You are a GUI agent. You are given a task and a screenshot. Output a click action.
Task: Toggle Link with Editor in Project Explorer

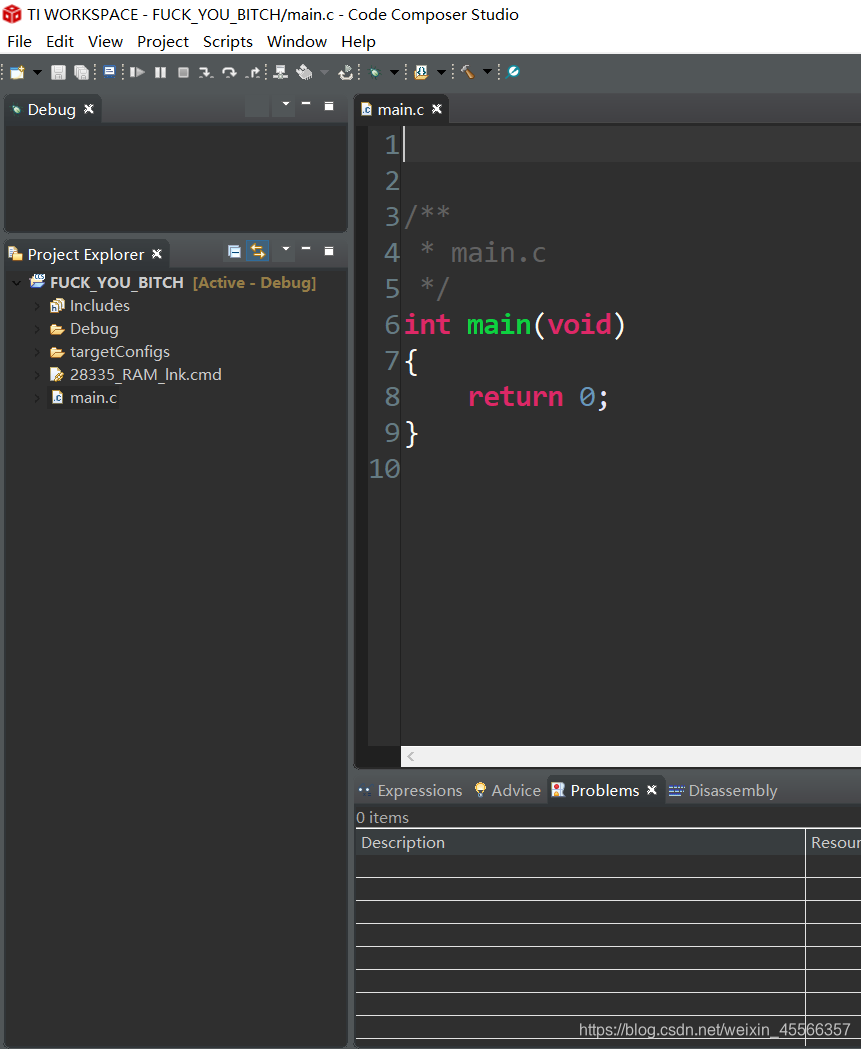[x=258, y=251]
